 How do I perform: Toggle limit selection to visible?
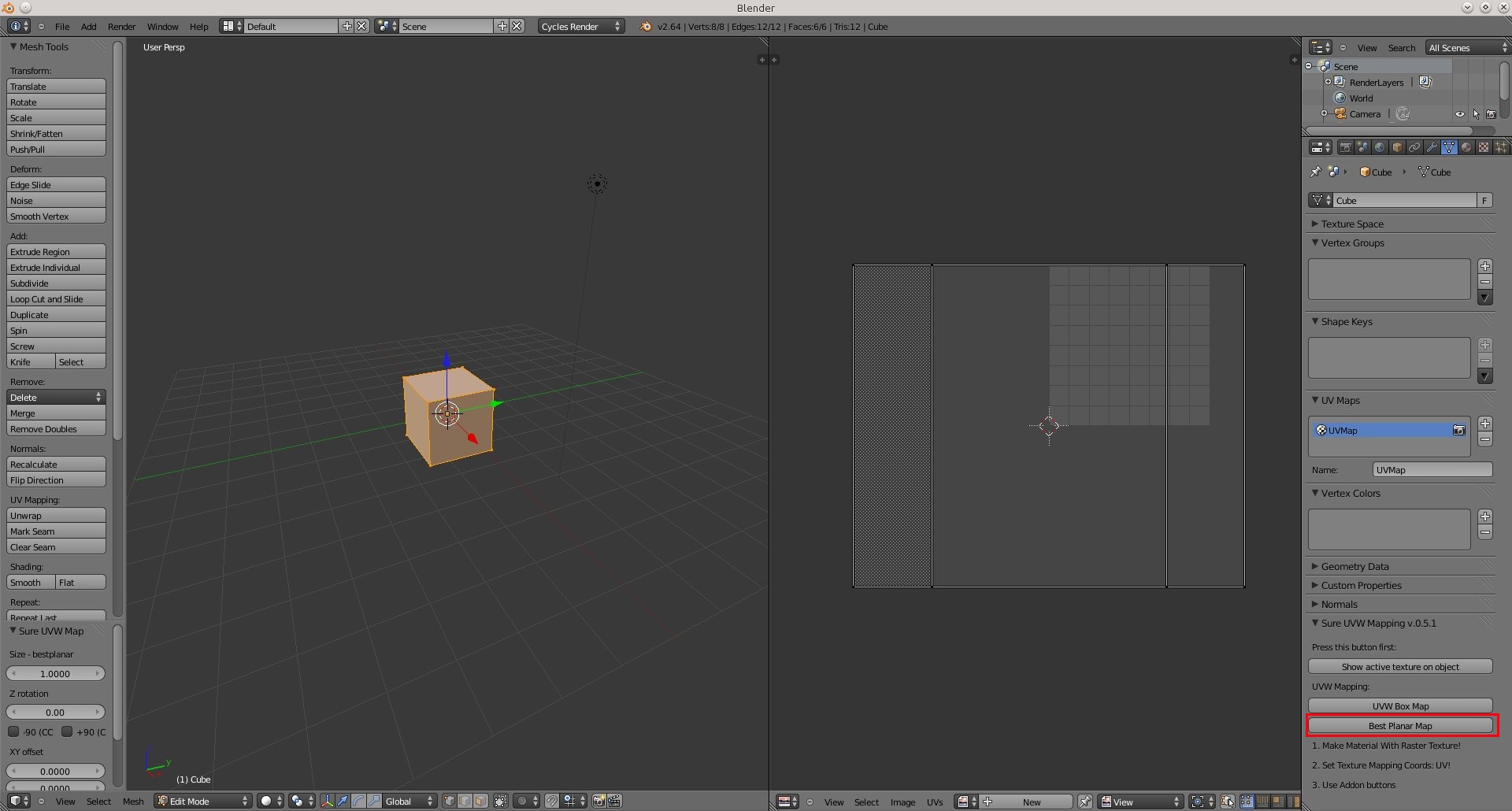(501, 801)
